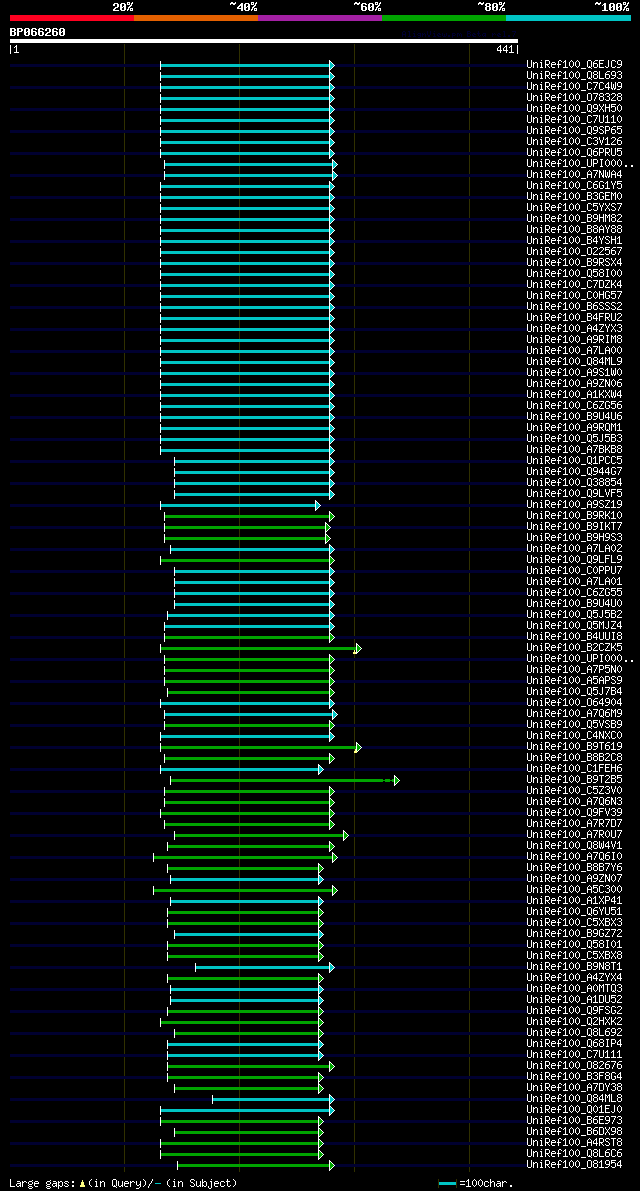Click the green alignment bar for UniRef100_A5C300

pyautogui.click(x=245, y=891)
